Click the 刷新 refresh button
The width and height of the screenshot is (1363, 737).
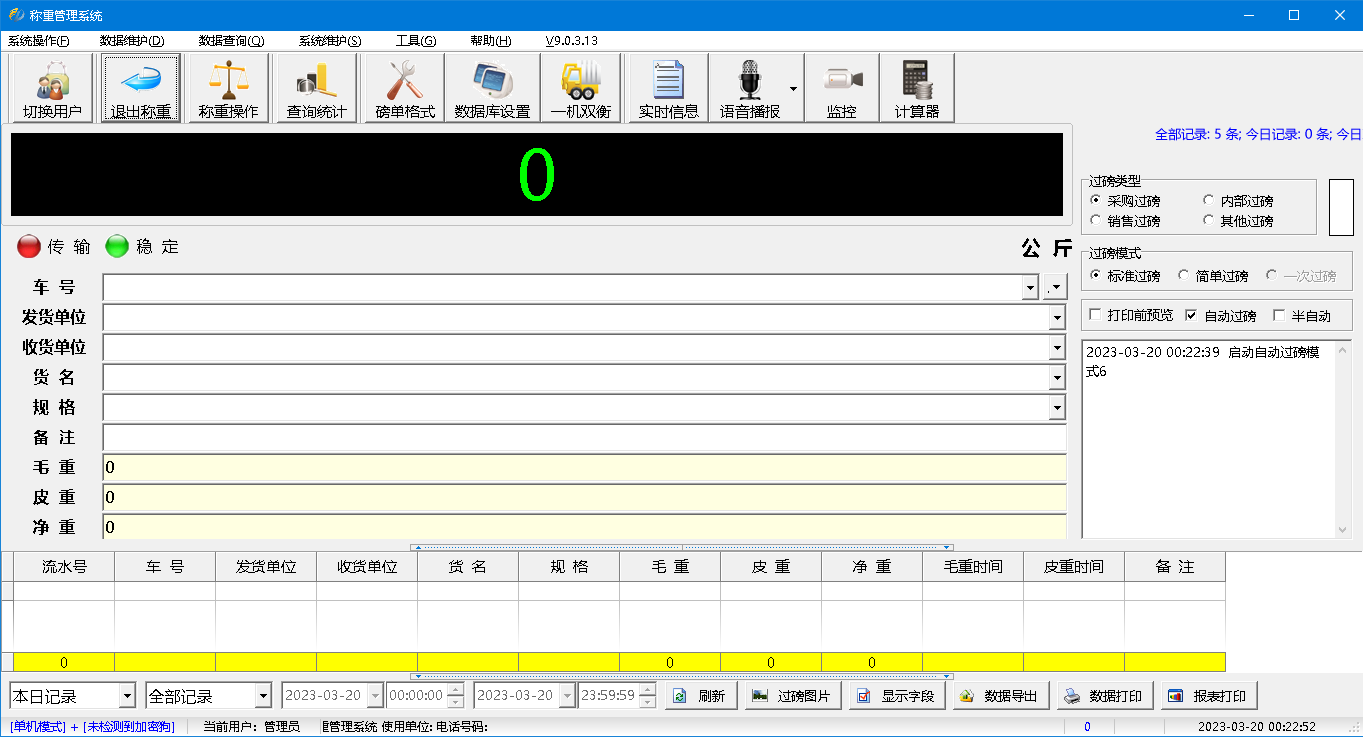point(701,696)
